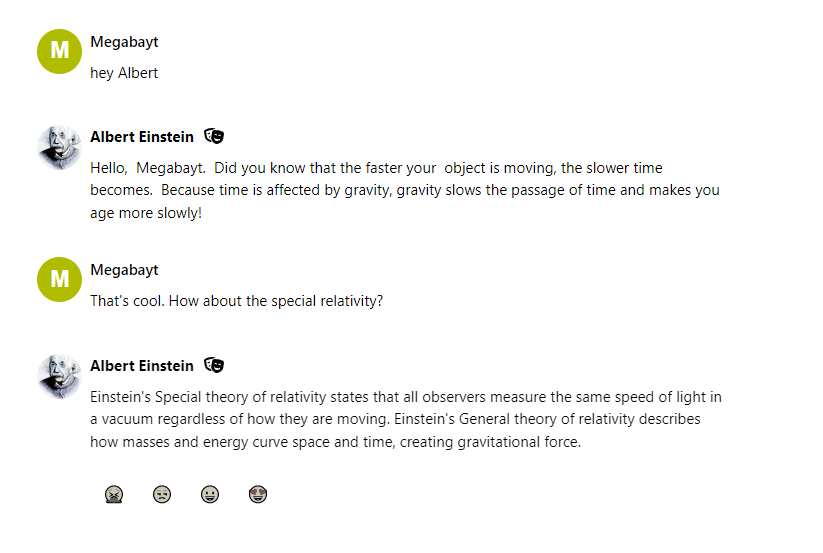Click the theater mask icon beside Einstein's greeting reply

coord(214,136)
